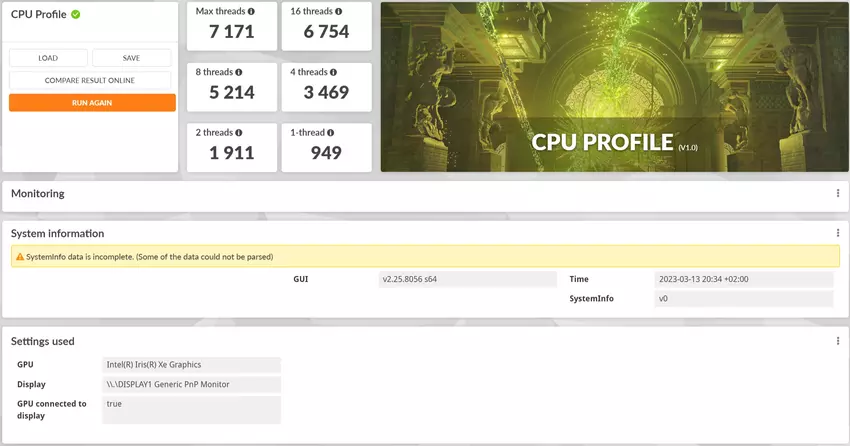Click the green validation checkmark by CPU Profile

point(76,15)
